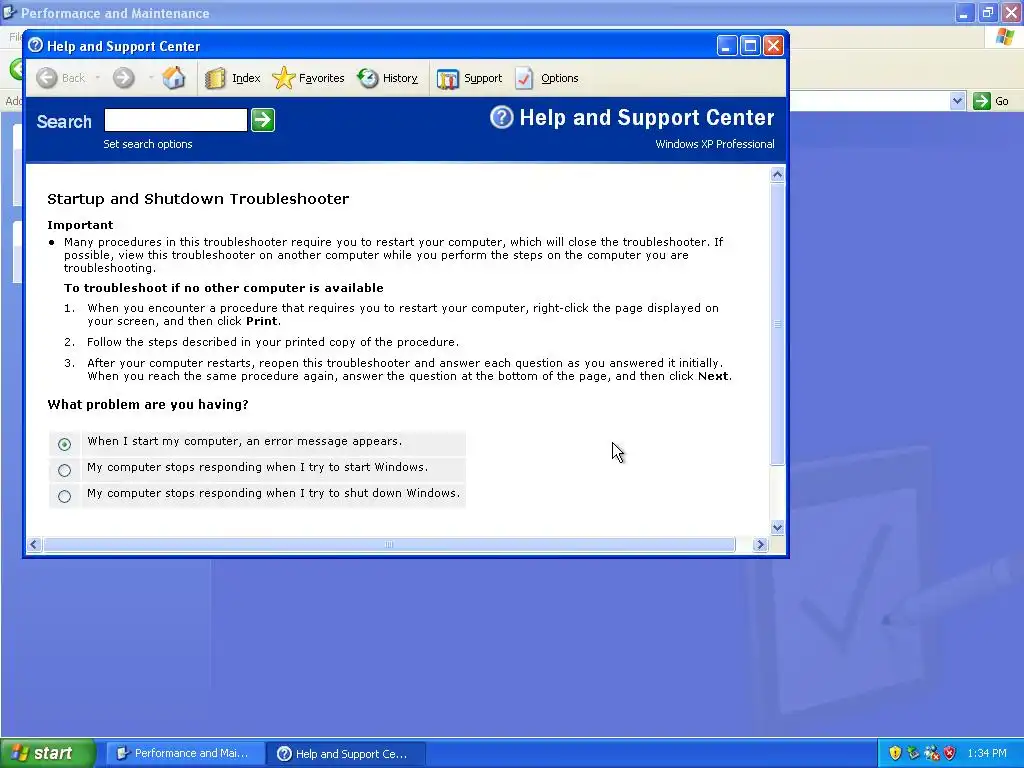The width and height of the screenshot is (1024, 768).
Task: Click the horizontal scrollbar thumb
Action: coord(389,544)
